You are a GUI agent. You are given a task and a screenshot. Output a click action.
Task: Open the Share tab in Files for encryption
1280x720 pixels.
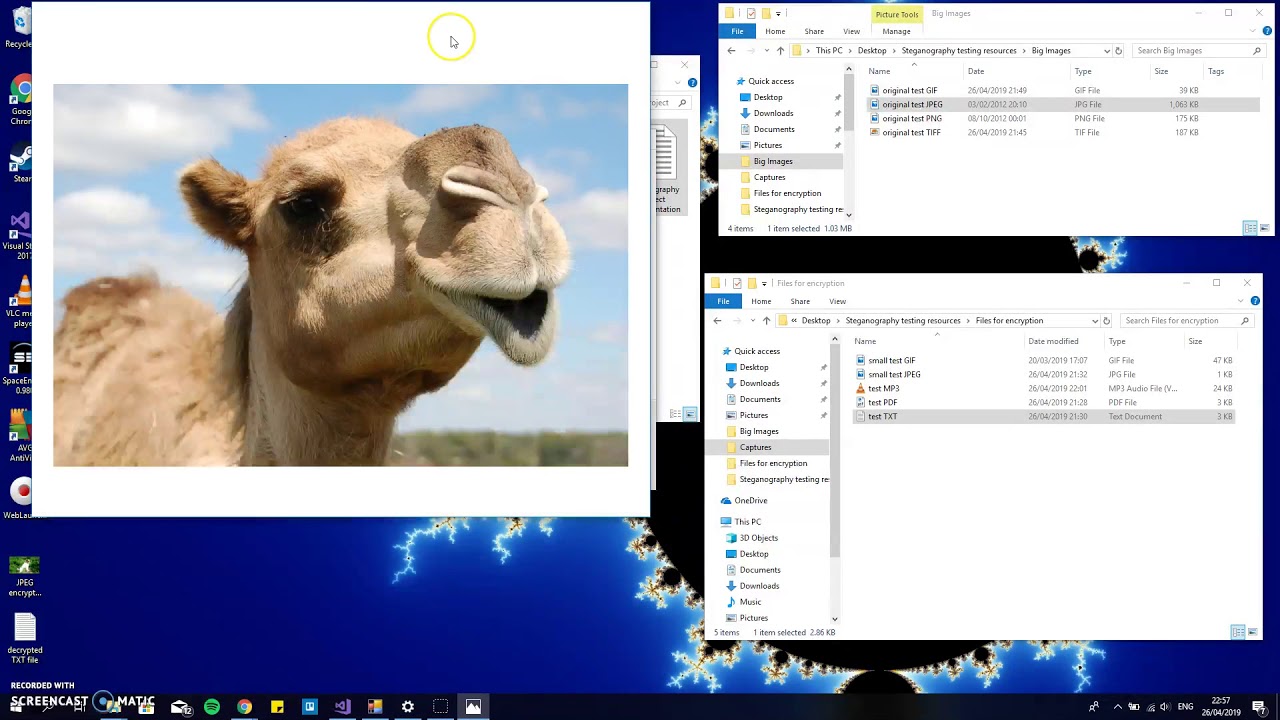[800, 301]
